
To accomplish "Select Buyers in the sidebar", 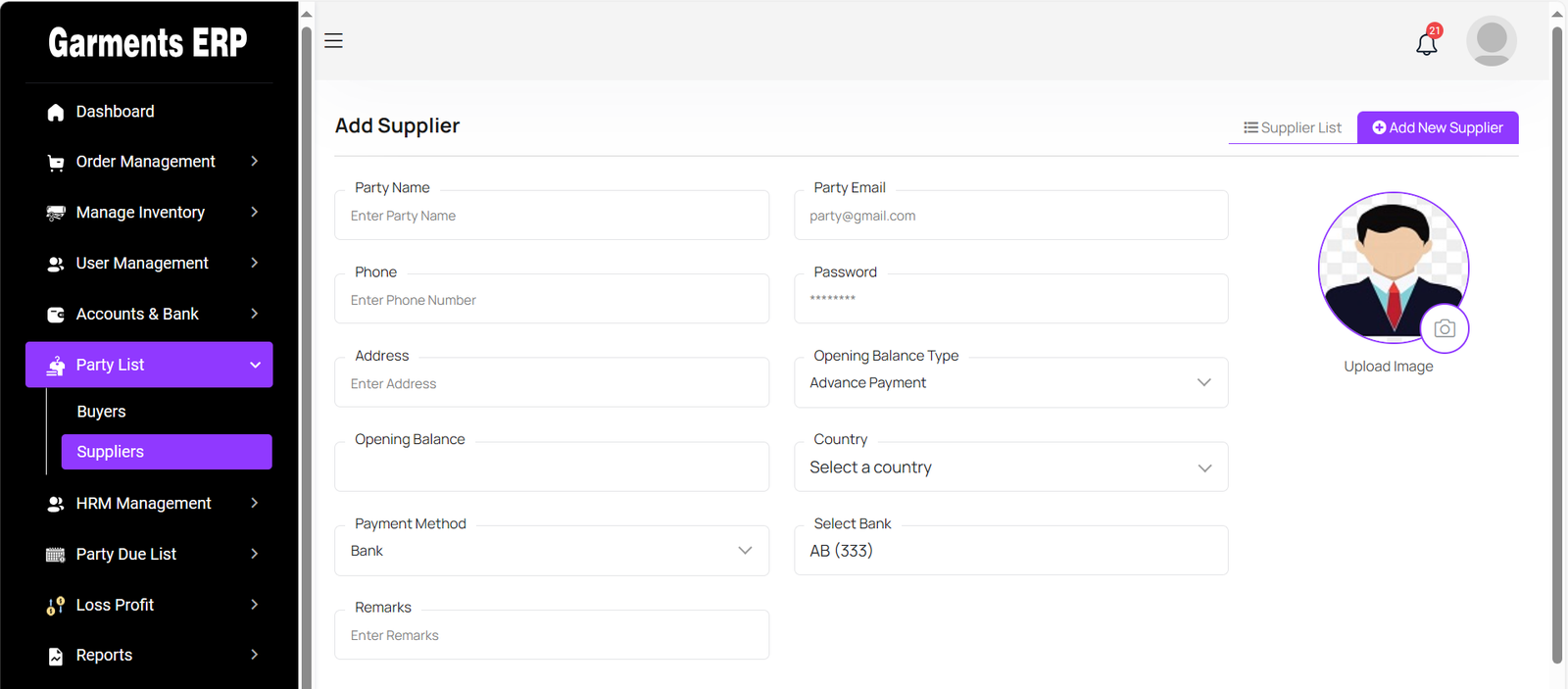I will (102, 412).
